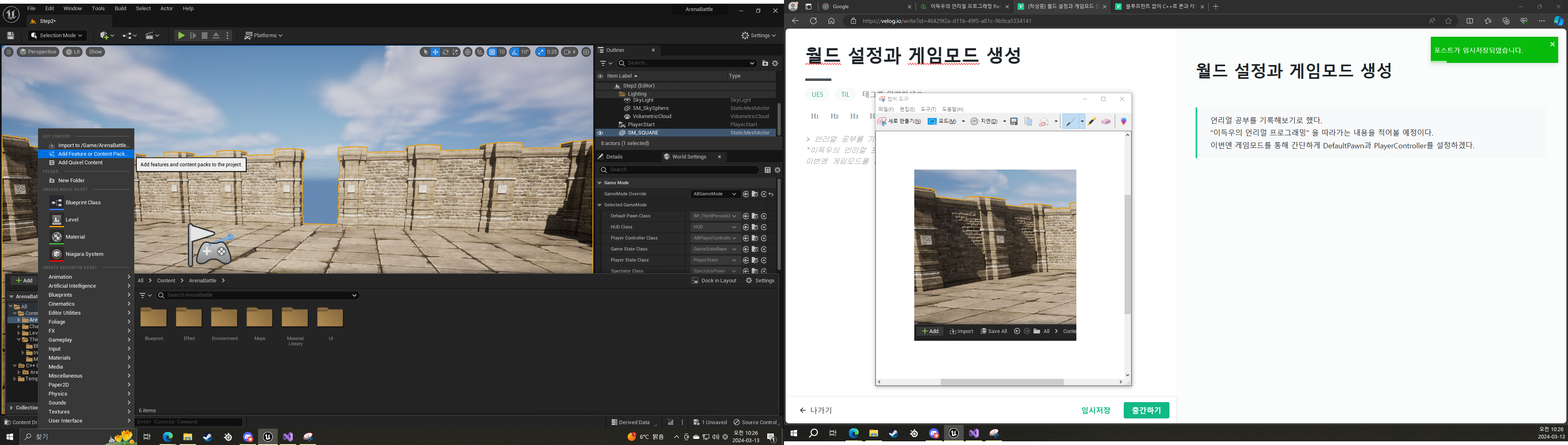Open the Perspective view mode dropdown

tap(38, 52)
